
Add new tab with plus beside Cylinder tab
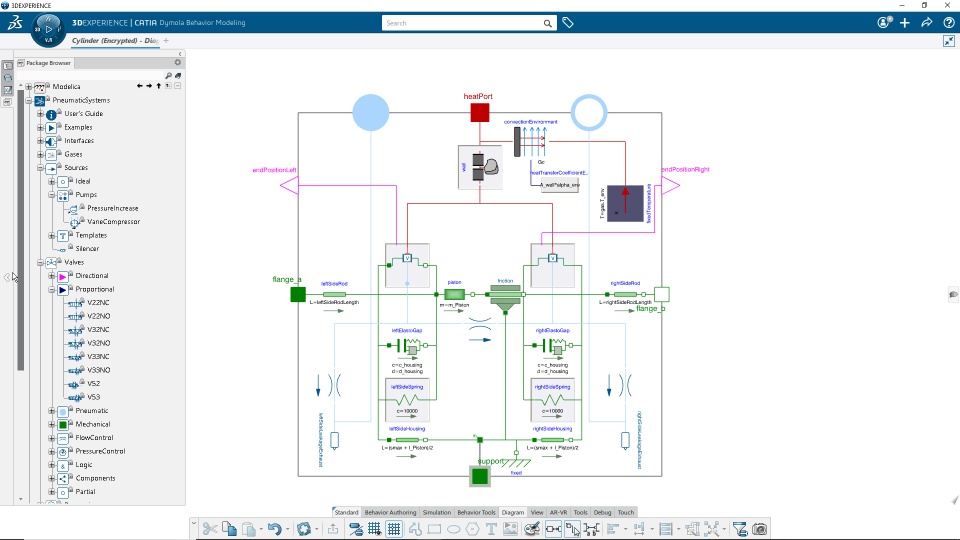point(166,40)
